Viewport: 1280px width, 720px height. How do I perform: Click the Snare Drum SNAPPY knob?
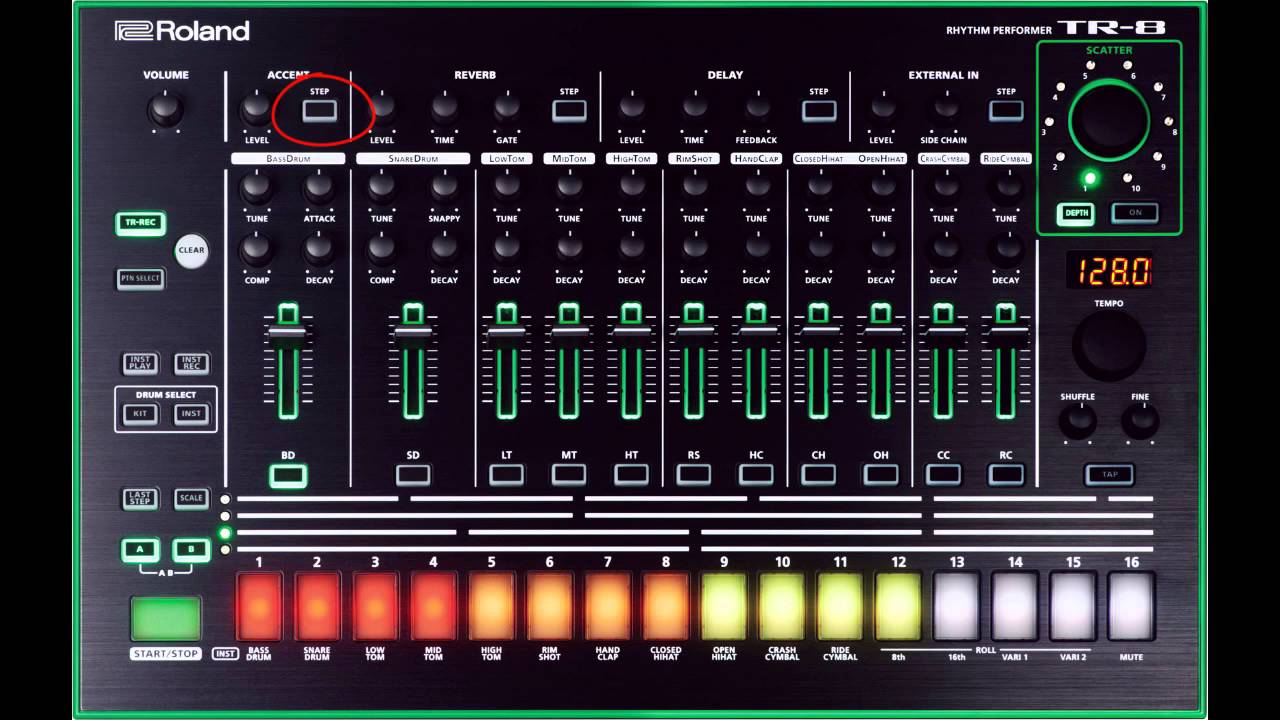click(x=444, y=186)
